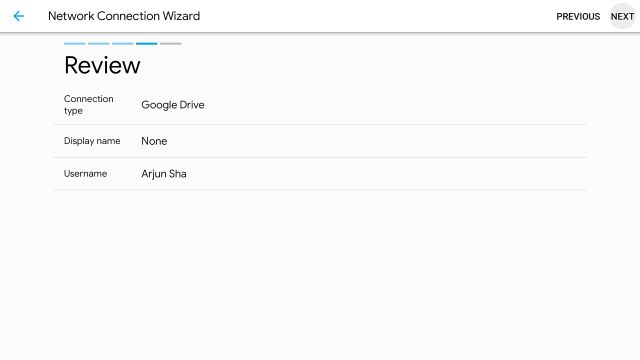Screen dimensions: 640x360
Task: Click the divider below Display name row
Action: click(x=320, y=157)
